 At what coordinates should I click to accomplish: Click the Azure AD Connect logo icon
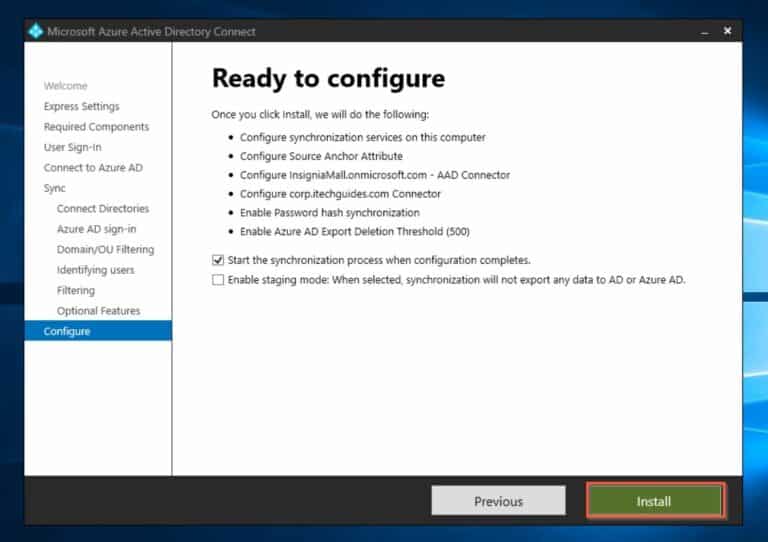[35, 31]
